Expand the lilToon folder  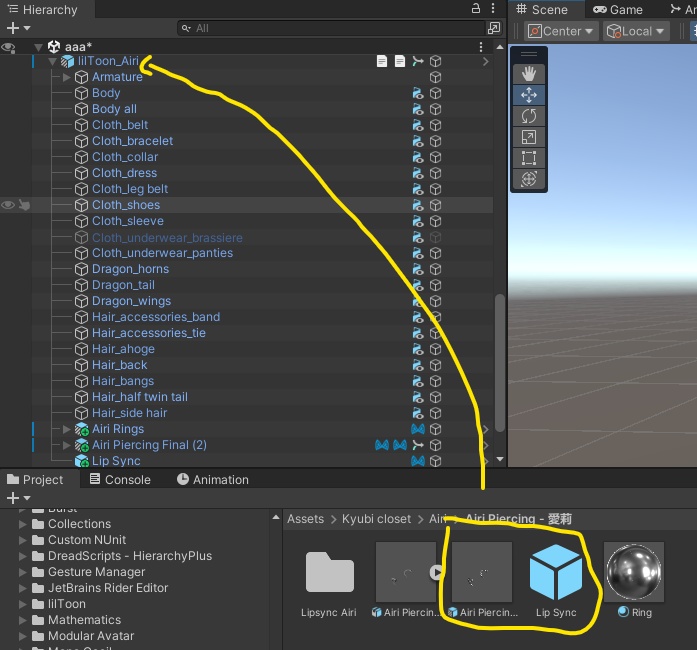pos(23,604)
